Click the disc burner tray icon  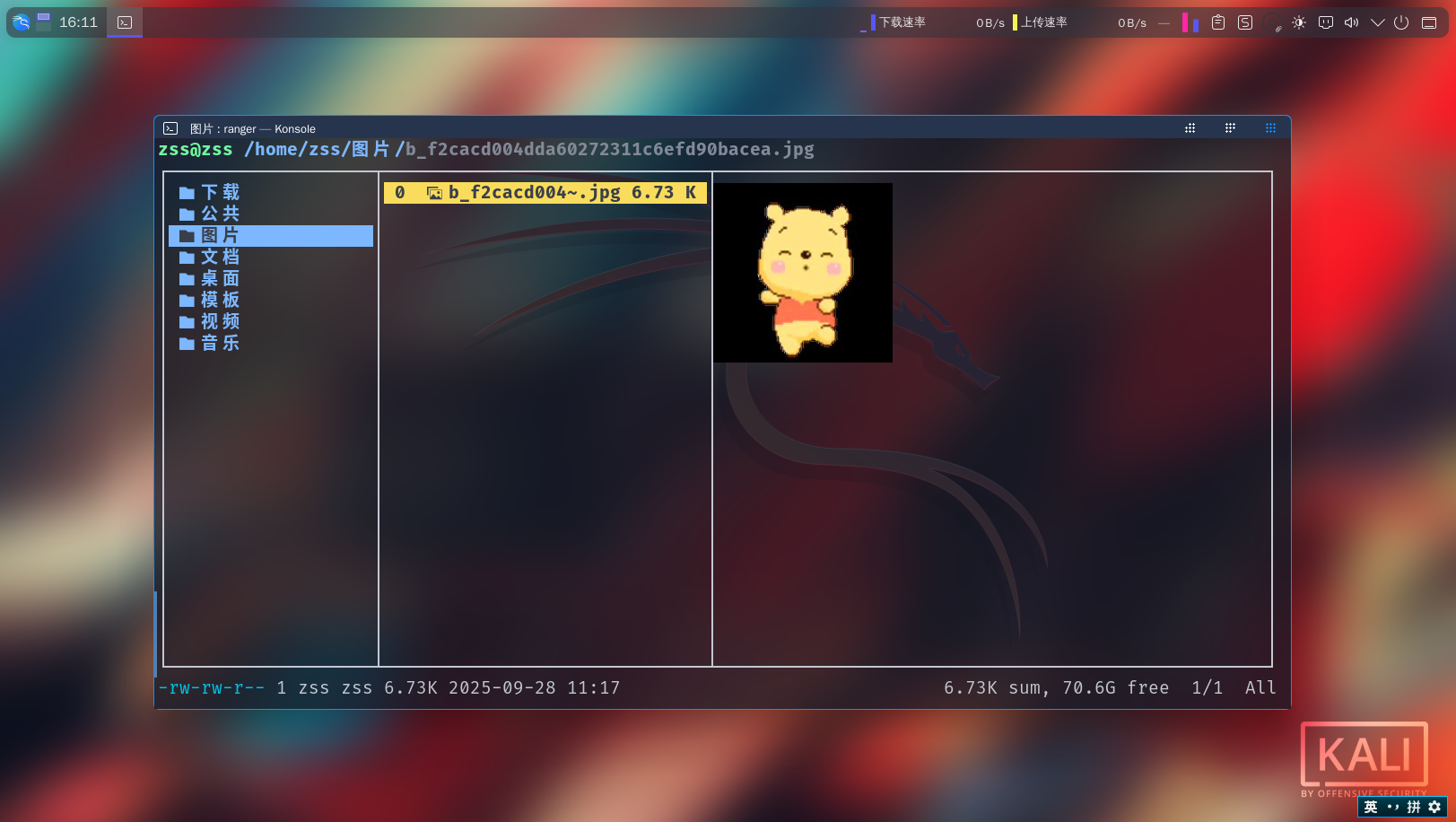[x=1273, y=22]
